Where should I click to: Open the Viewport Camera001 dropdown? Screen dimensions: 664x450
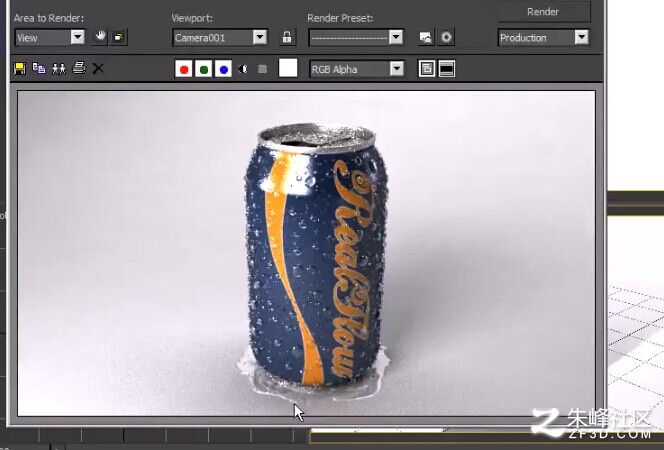tap(220, 37)
